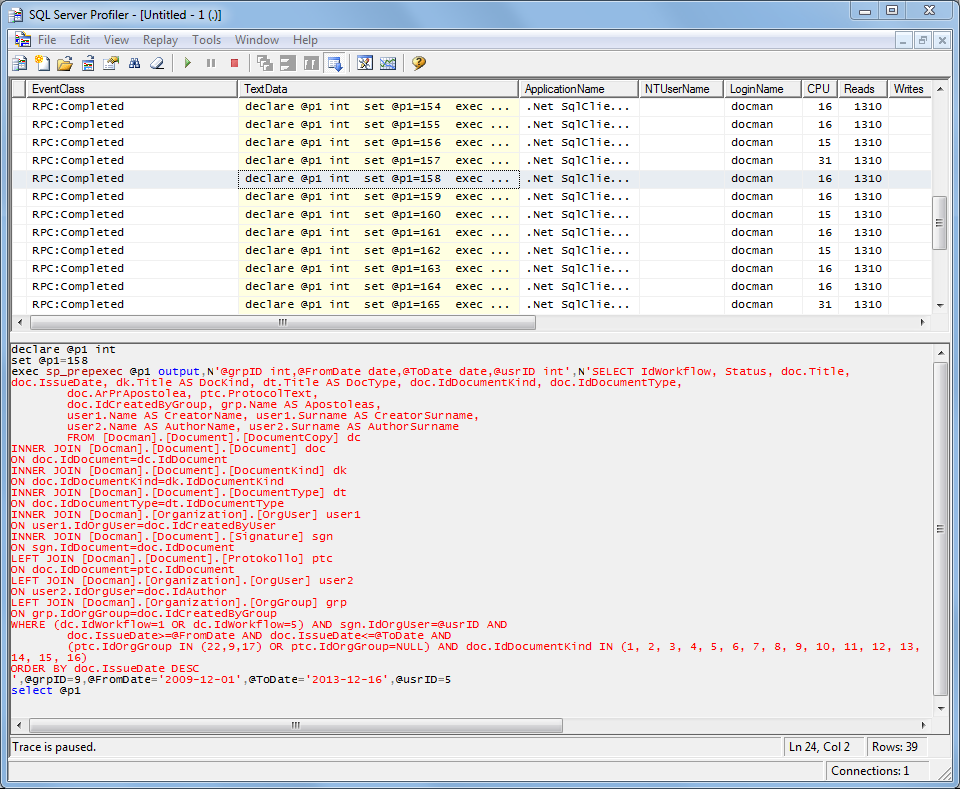Click the SQL text pane scroll-down arrow

[941, 709]
